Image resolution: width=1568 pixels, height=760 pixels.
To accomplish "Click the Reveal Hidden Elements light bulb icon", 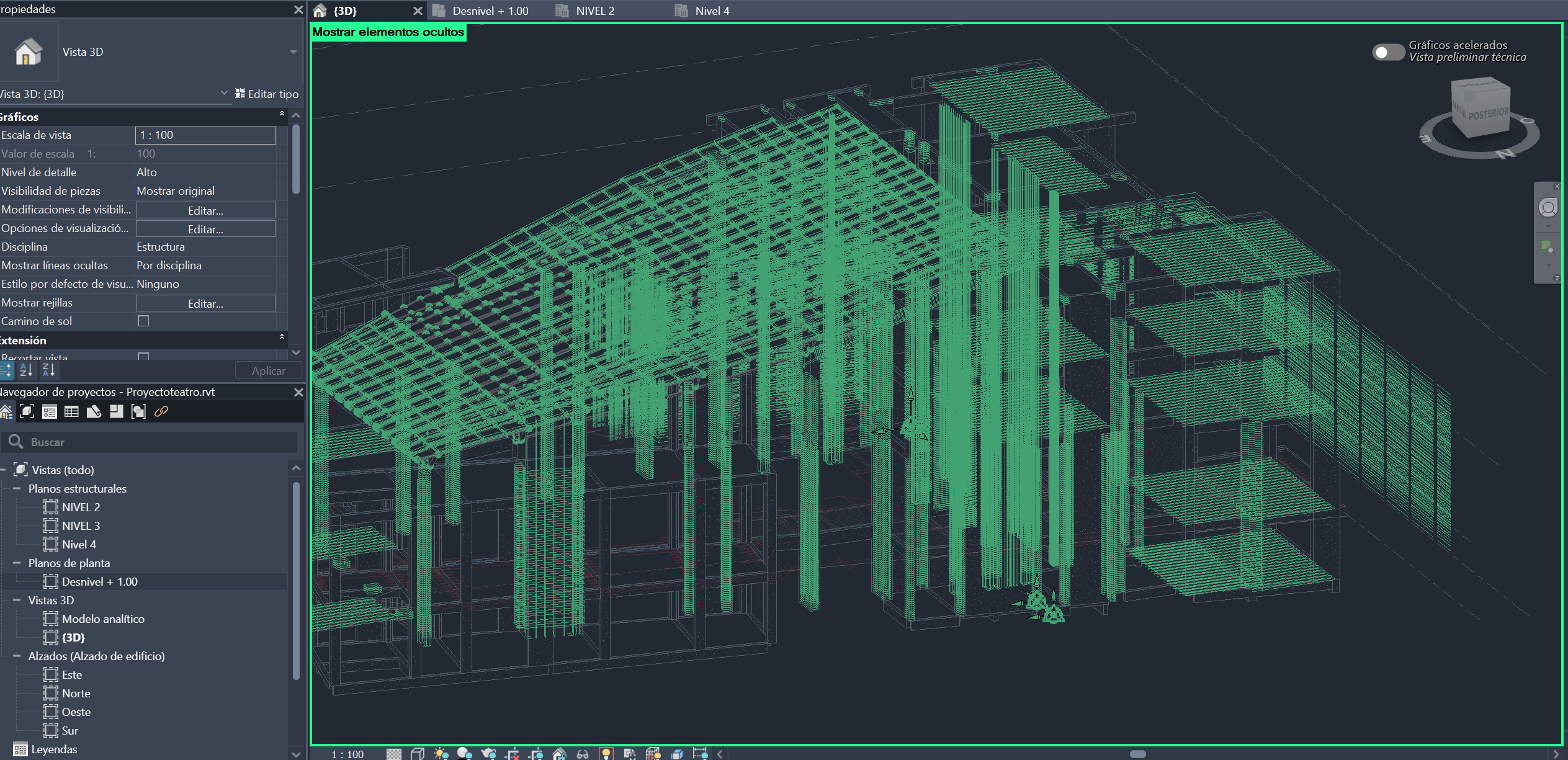I will tap(606, 754).
